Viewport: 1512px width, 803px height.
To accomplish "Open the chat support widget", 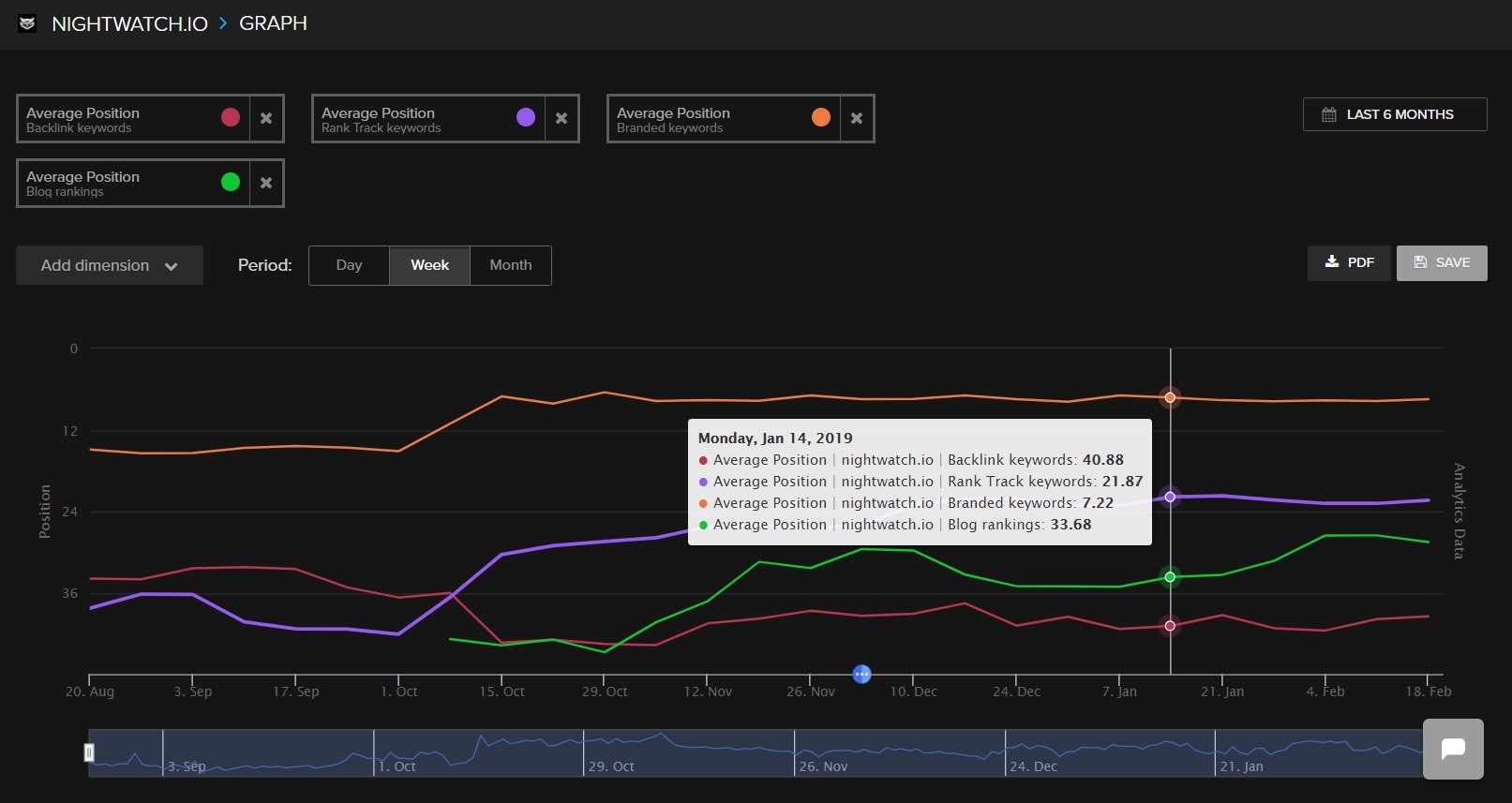I will (1453, 749).
